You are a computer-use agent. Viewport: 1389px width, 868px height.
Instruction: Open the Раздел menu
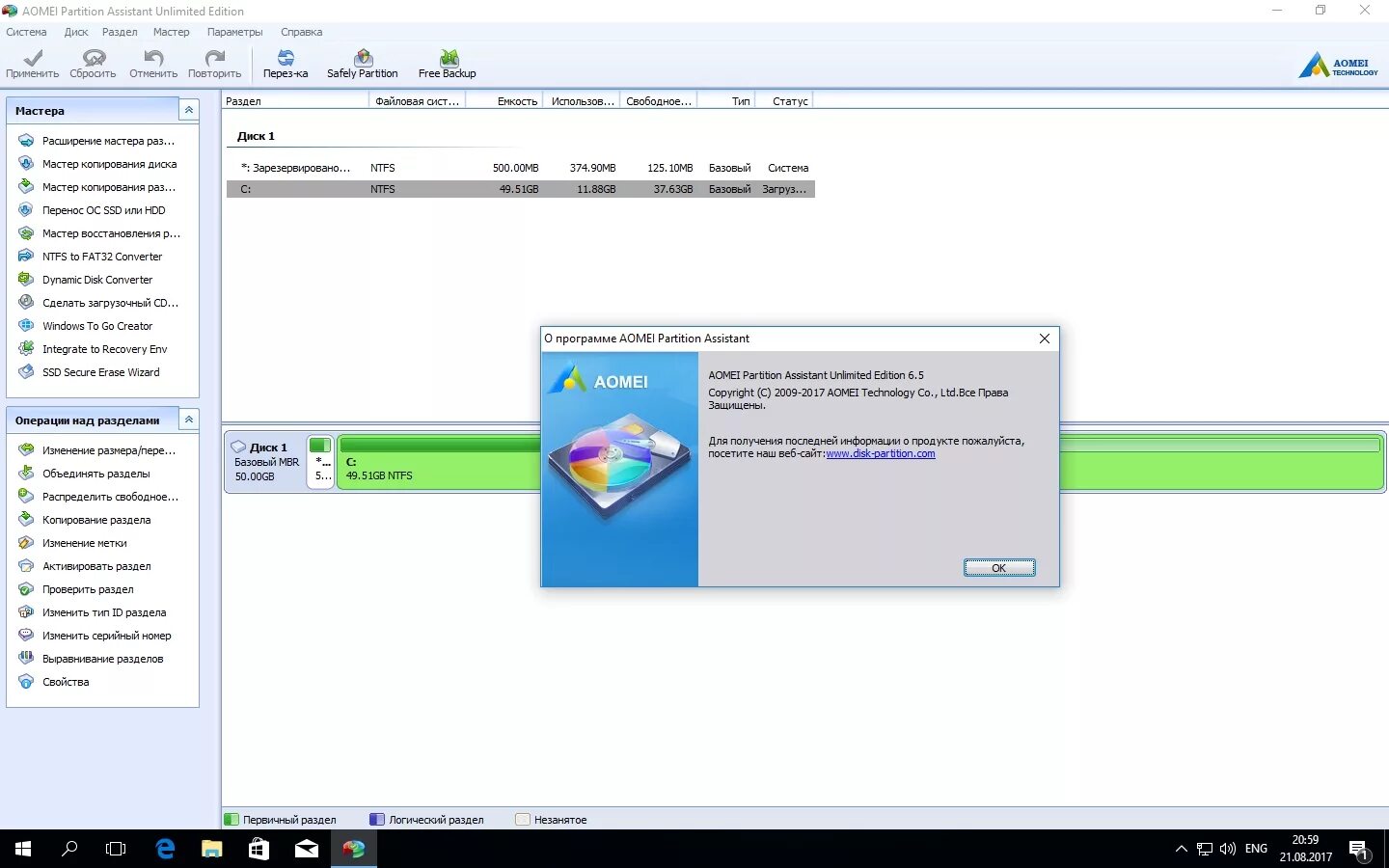click(x=120, y=32)
